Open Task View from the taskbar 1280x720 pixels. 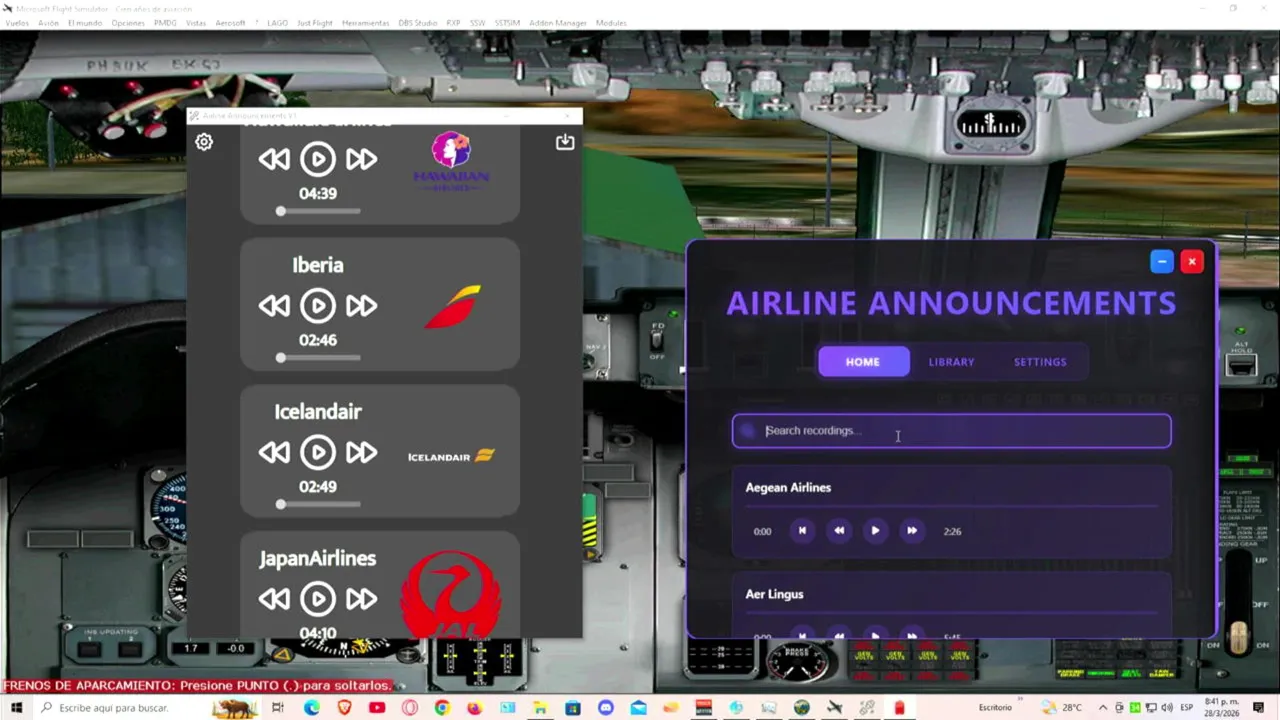(x=278, y=708)
